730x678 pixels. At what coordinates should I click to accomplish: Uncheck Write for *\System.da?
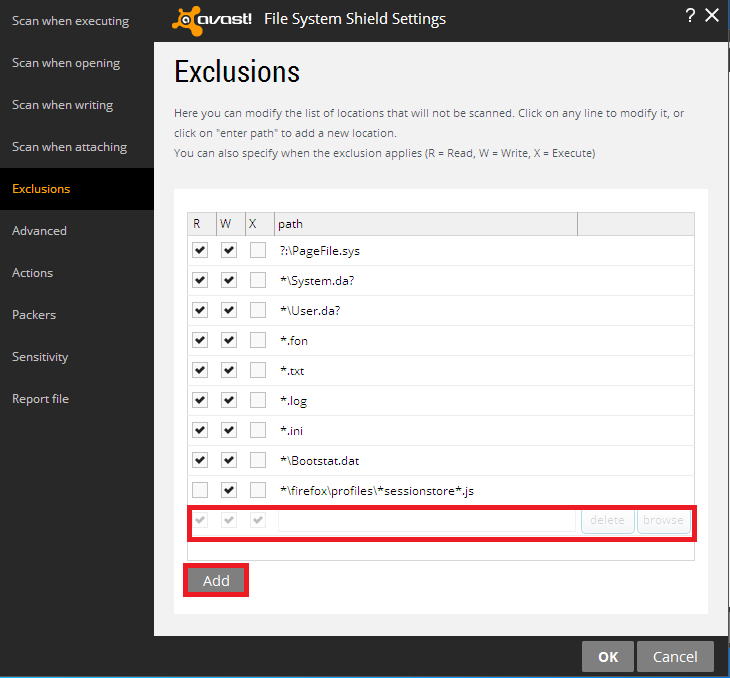tap(229, 280)
